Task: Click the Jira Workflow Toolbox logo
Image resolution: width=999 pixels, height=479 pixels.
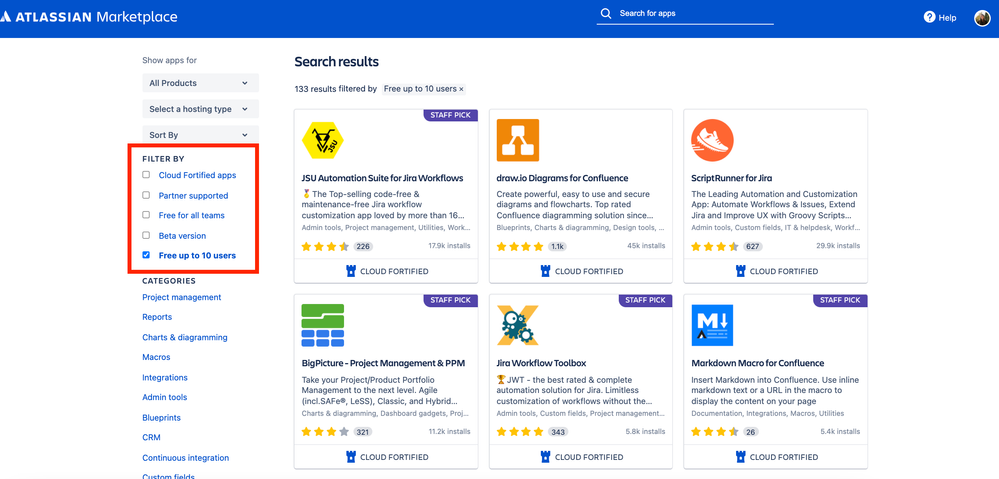Action: click(518, 325)
